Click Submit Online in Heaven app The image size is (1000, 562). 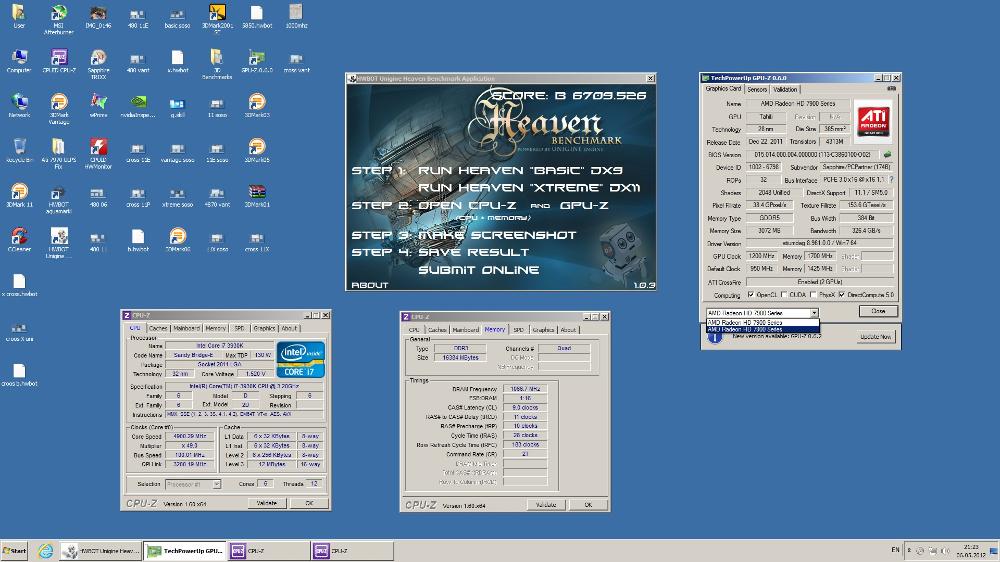click(x=478, y=270)
